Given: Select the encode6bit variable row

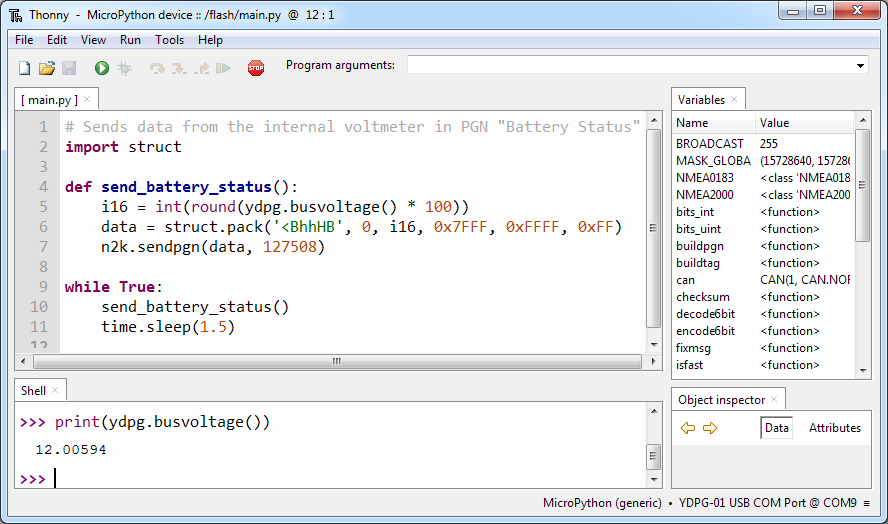Looking at the screenshot, I should point(763,330).
